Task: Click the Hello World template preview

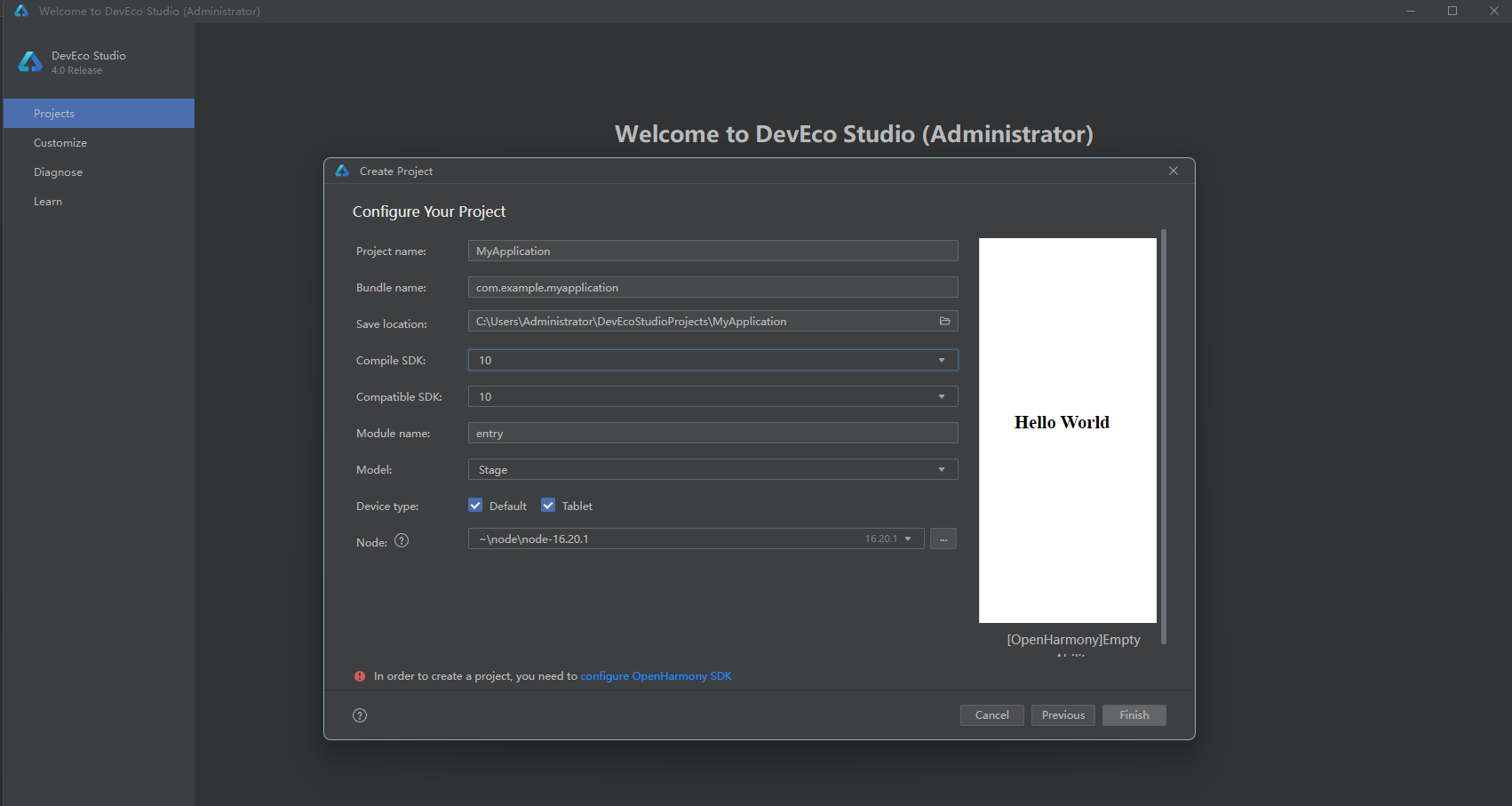Action: point(1067,430)
